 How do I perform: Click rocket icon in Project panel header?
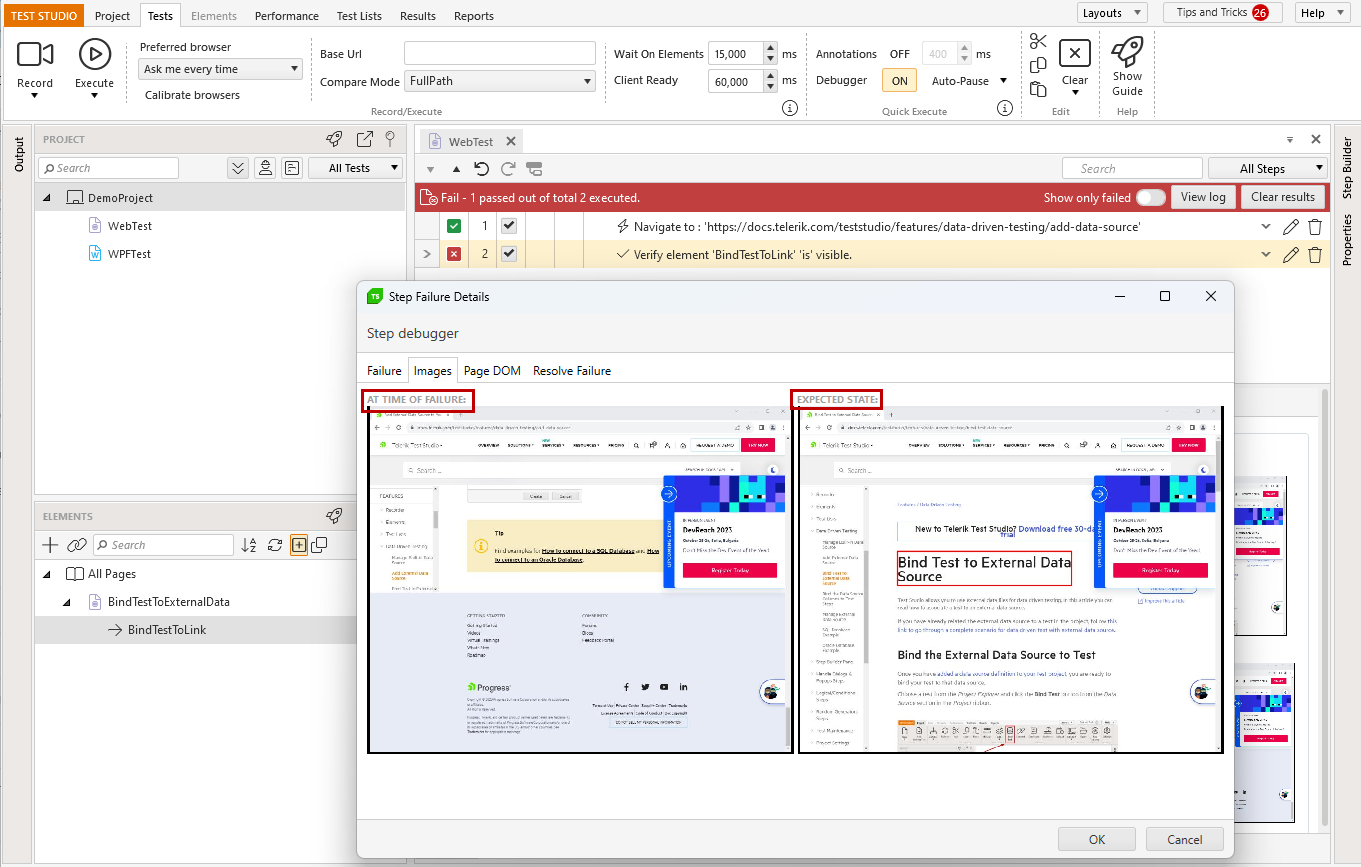[335, 139]
